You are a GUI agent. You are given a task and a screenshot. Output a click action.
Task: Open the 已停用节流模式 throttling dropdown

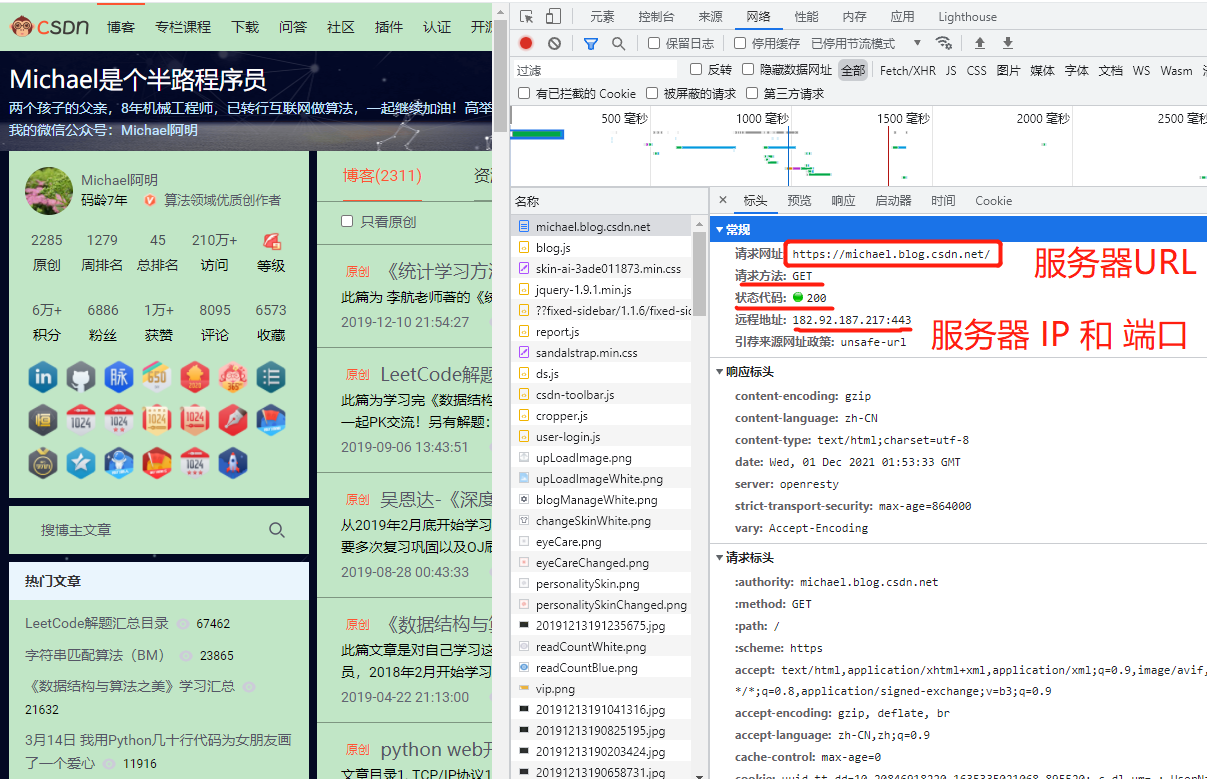[866, 43]
